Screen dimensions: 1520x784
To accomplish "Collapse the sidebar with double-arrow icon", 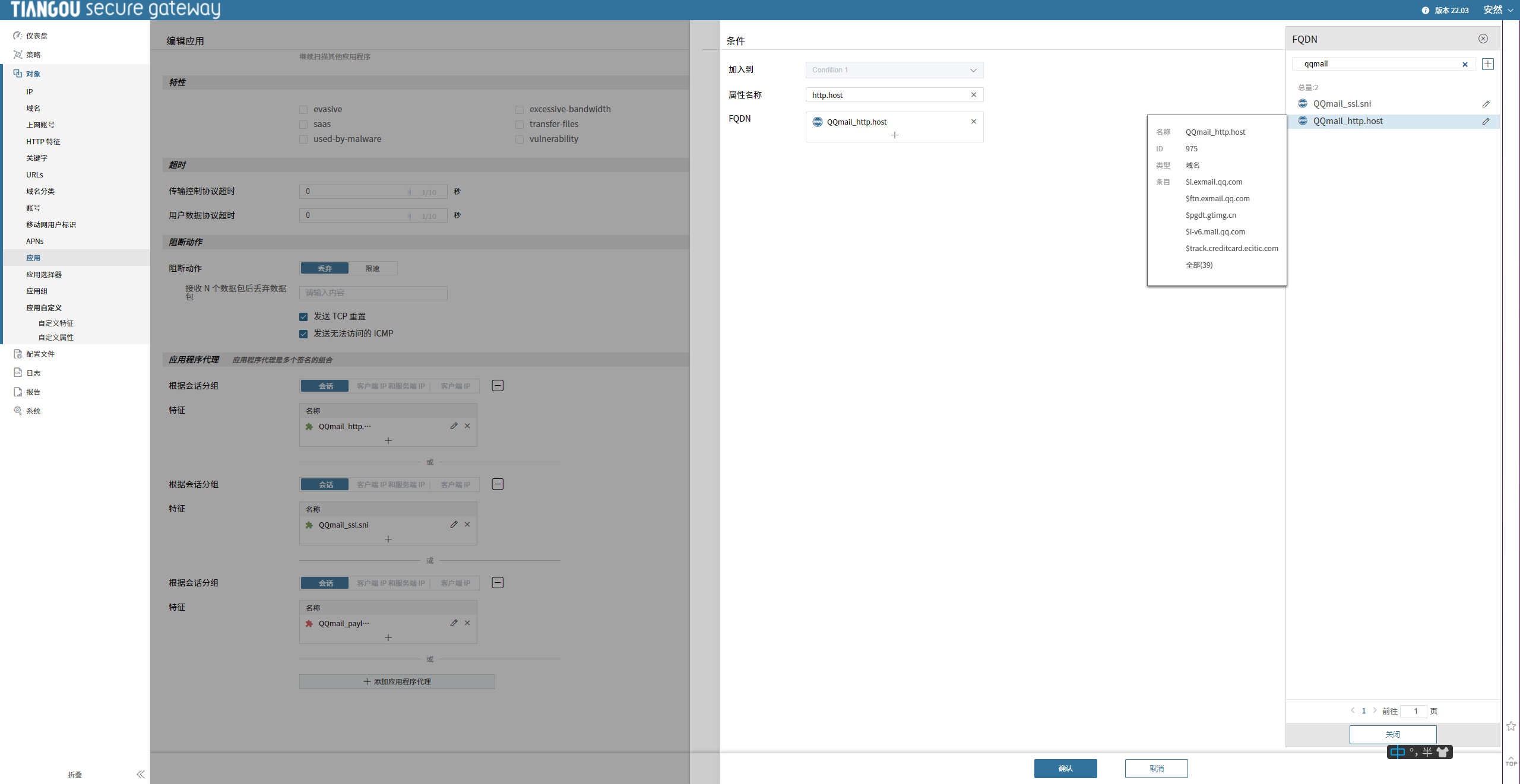I will (x=140, y=774).
